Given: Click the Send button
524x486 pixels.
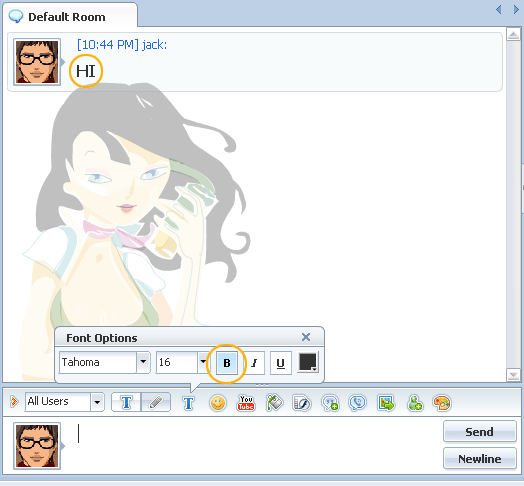Looking at the screenshot, I should (480, 432).
